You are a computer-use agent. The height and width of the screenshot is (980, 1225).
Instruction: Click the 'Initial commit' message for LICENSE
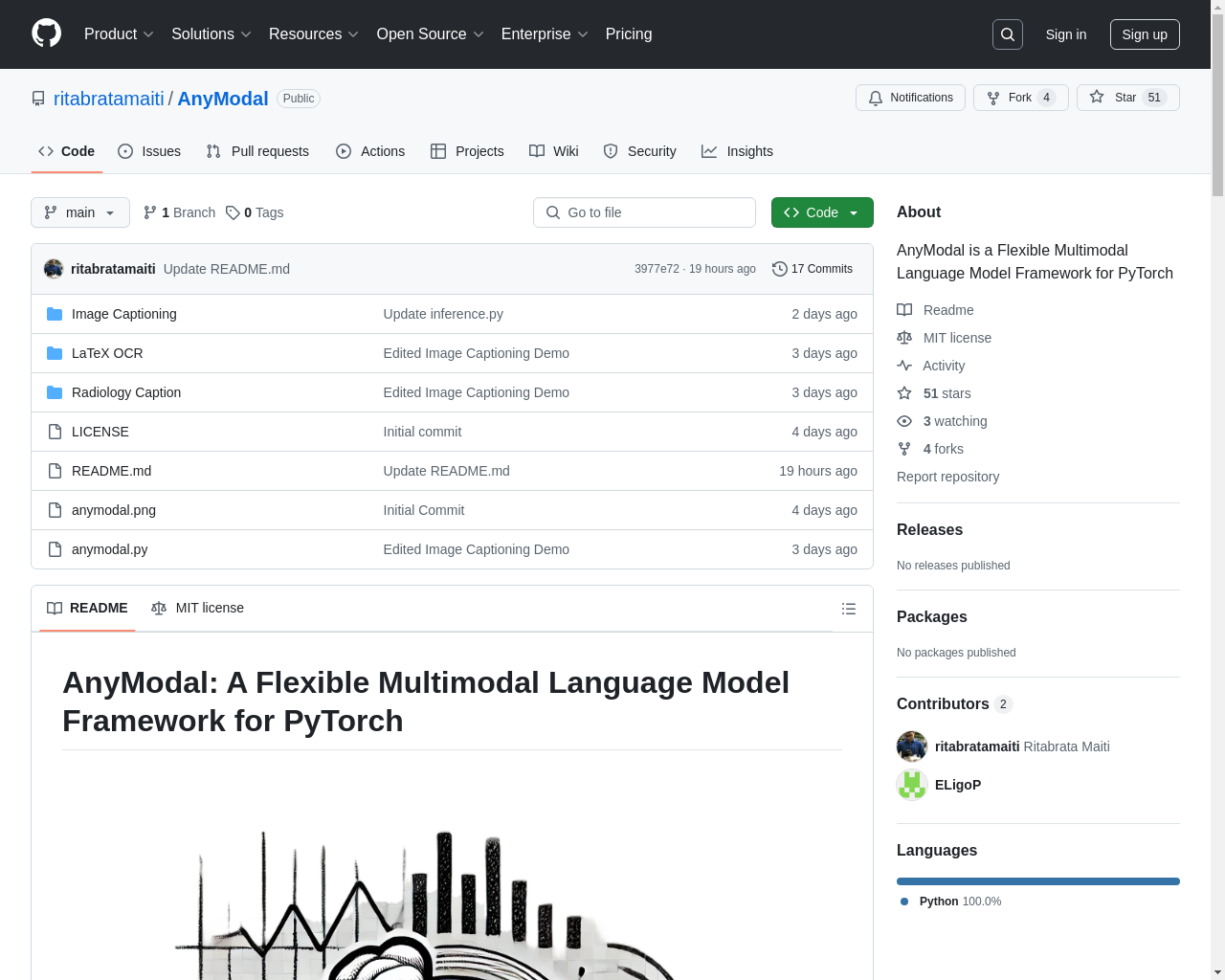pos(422,432)
